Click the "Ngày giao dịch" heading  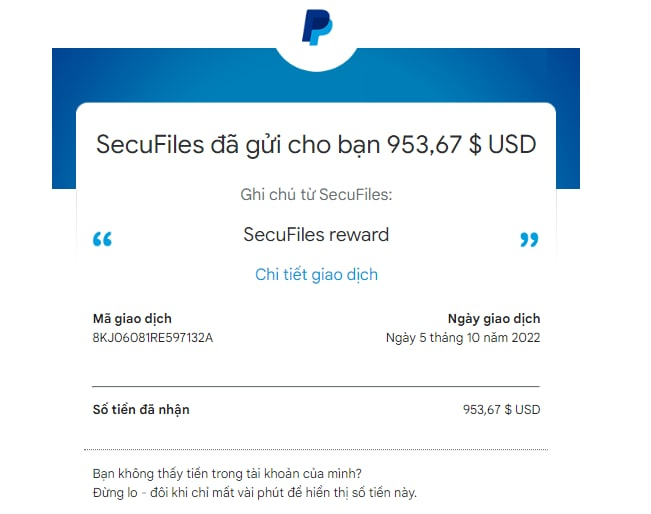[x=493, y=319]
